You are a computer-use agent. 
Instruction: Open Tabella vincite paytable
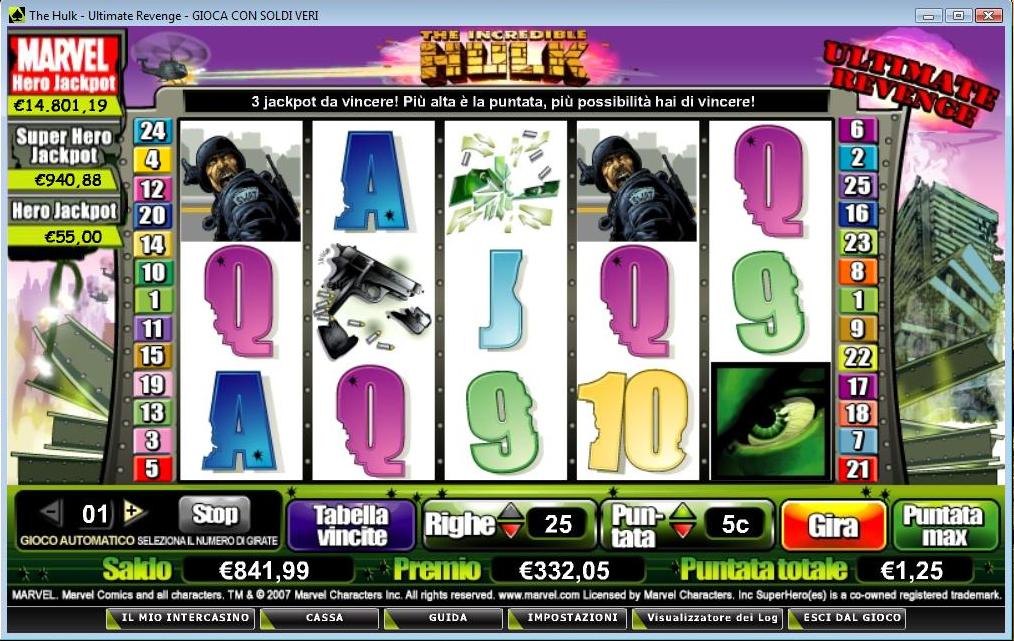[x=351, y=525]
